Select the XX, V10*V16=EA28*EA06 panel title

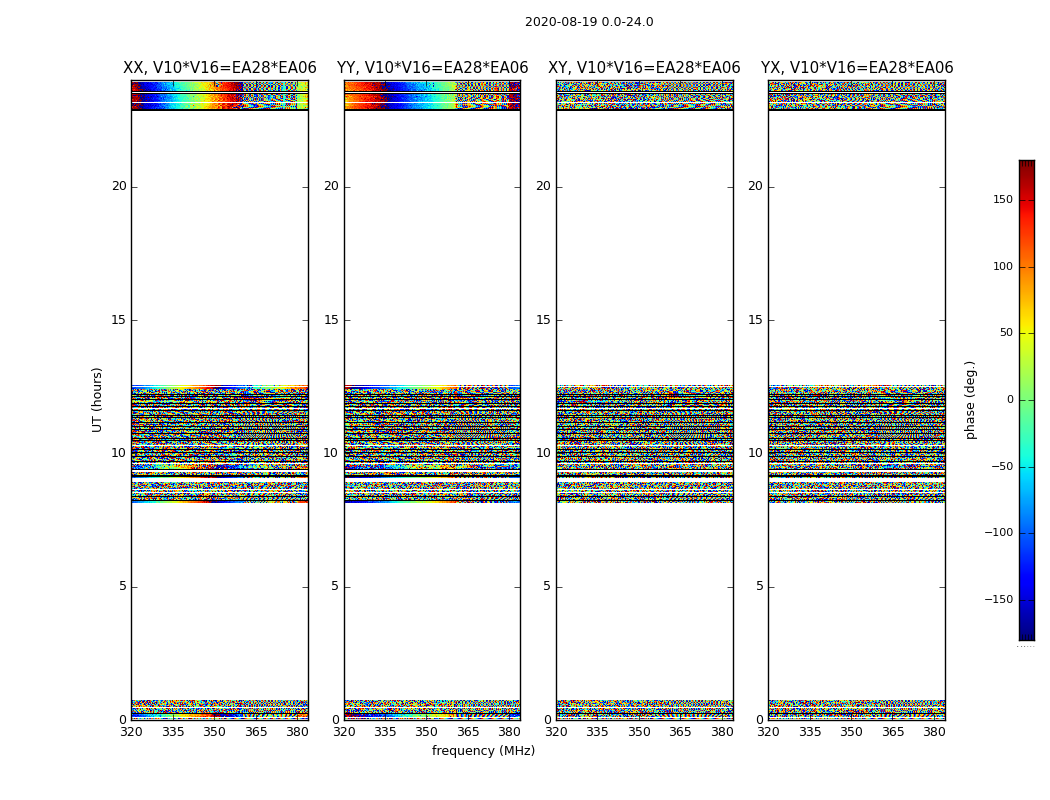click(x=220, y=68)
